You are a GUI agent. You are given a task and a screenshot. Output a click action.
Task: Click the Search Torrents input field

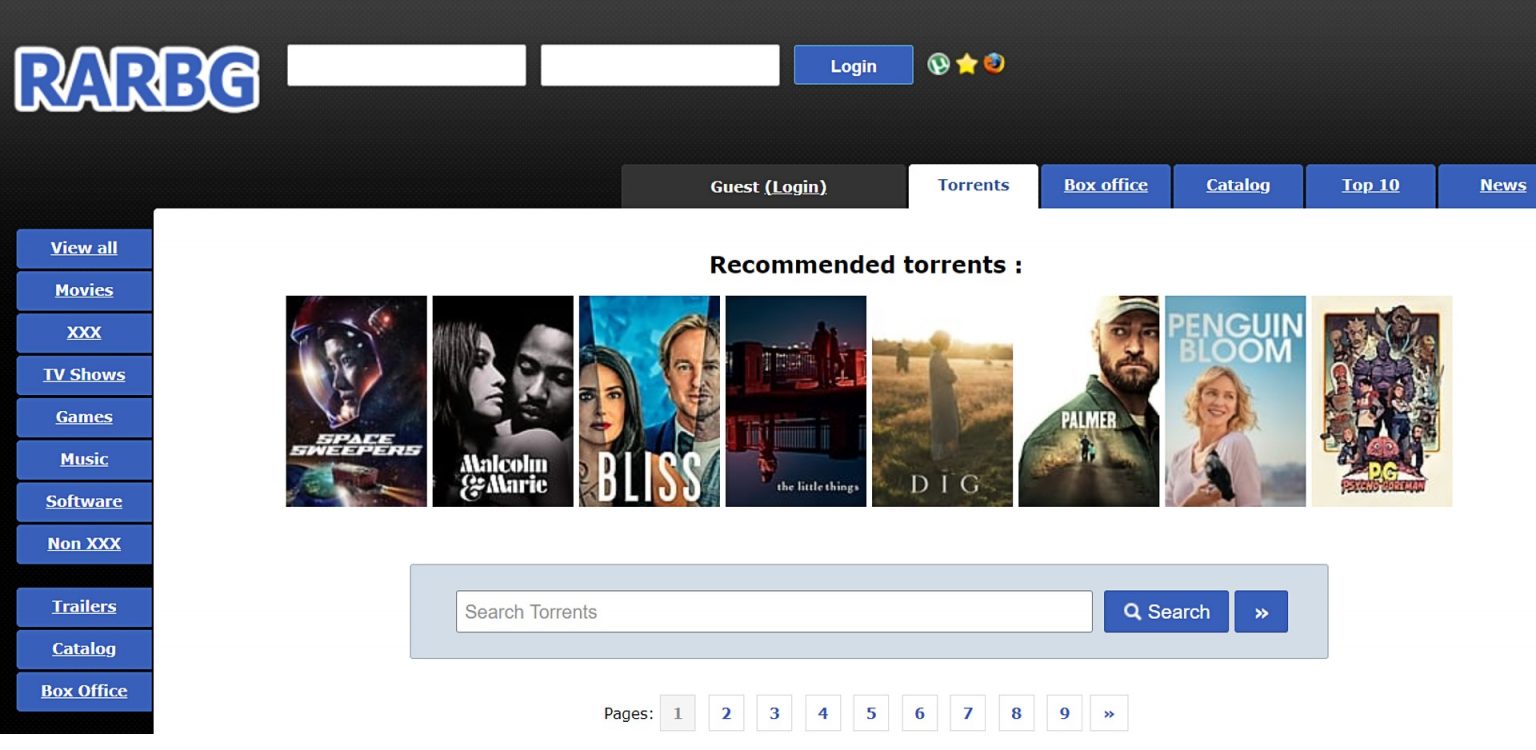point(773,612)
